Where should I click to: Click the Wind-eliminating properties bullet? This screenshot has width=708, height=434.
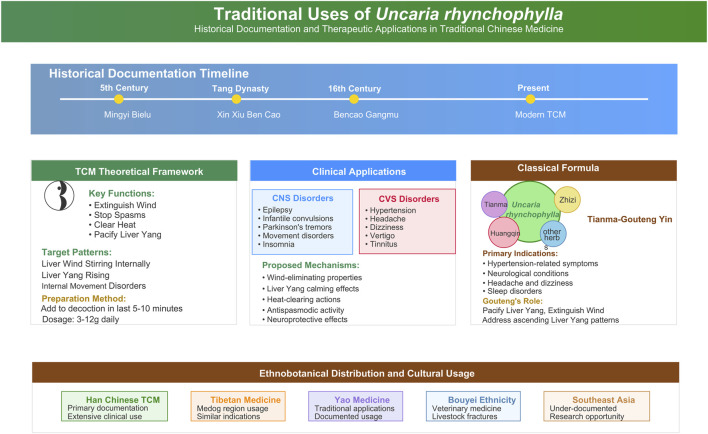coord(312,277)
